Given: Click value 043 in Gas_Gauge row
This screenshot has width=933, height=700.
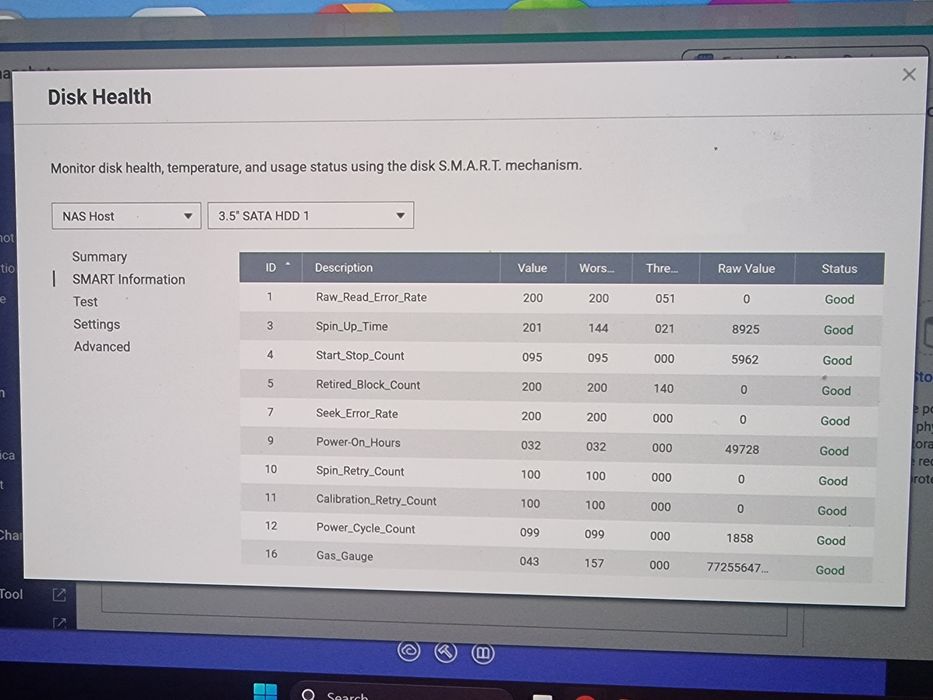Looking at the screenshot, I should pyautogui.click(x=529, y=561).
